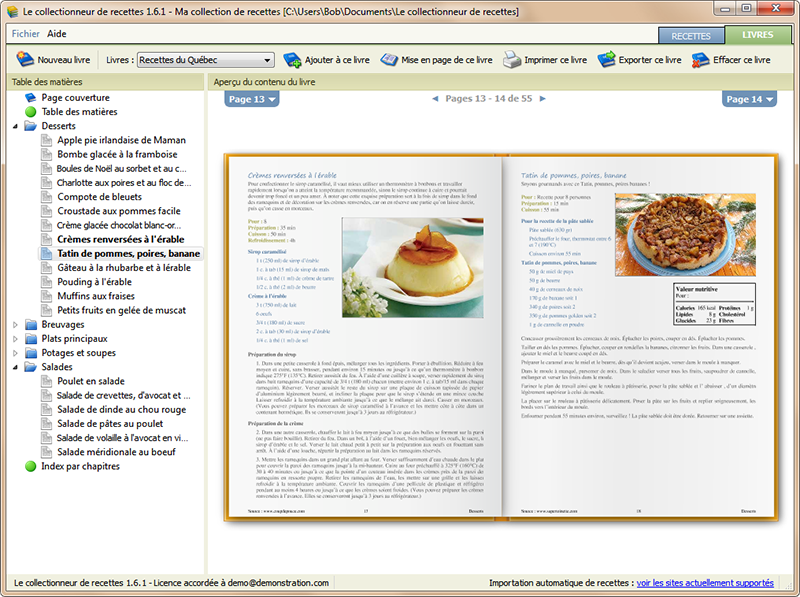Screen dimensions: 800x597
Task: Collapse the Desserts folder
Action: [15, 126]
